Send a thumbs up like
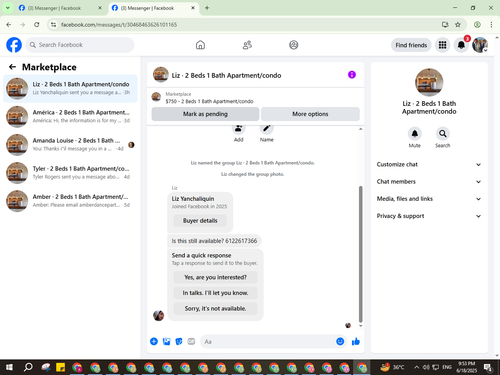 (x=356, y=341)
